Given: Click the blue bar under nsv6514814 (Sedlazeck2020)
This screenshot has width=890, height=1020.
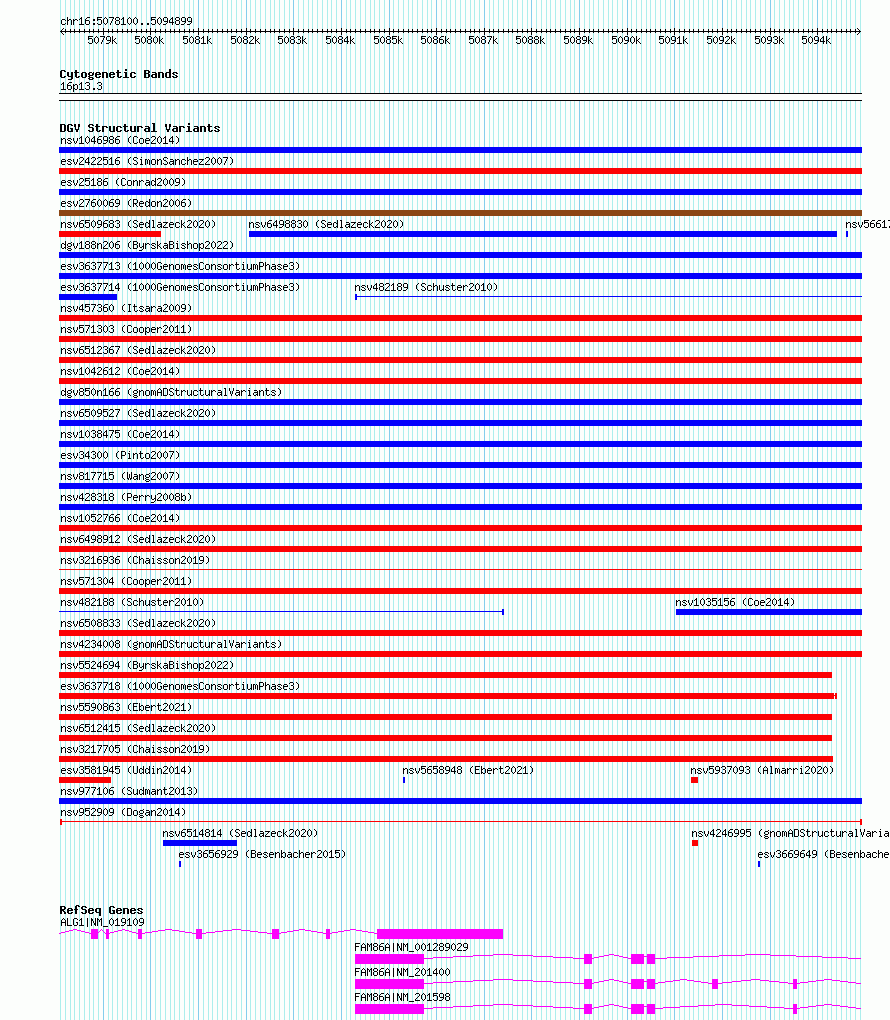Looking at the screenshot, I should click(200, 843).
